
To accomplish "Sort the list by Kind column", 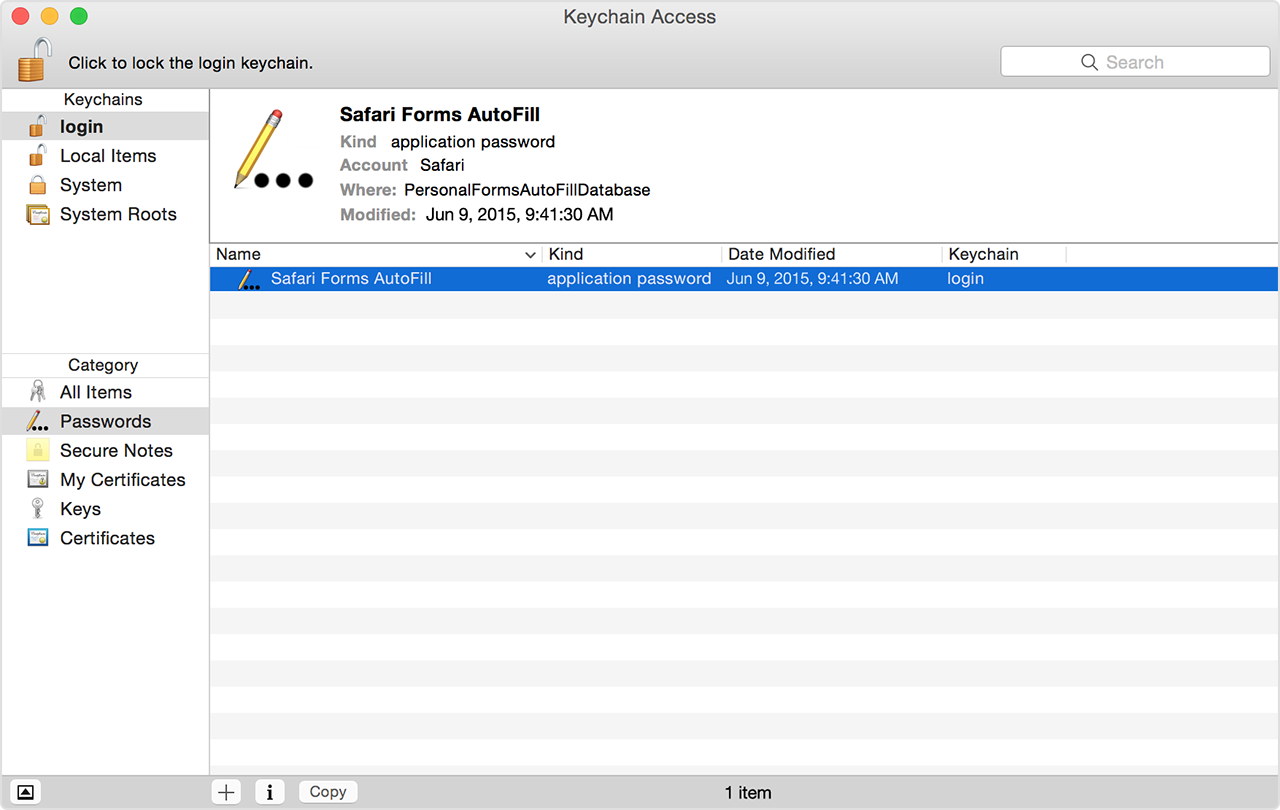I will coord(632,254).
